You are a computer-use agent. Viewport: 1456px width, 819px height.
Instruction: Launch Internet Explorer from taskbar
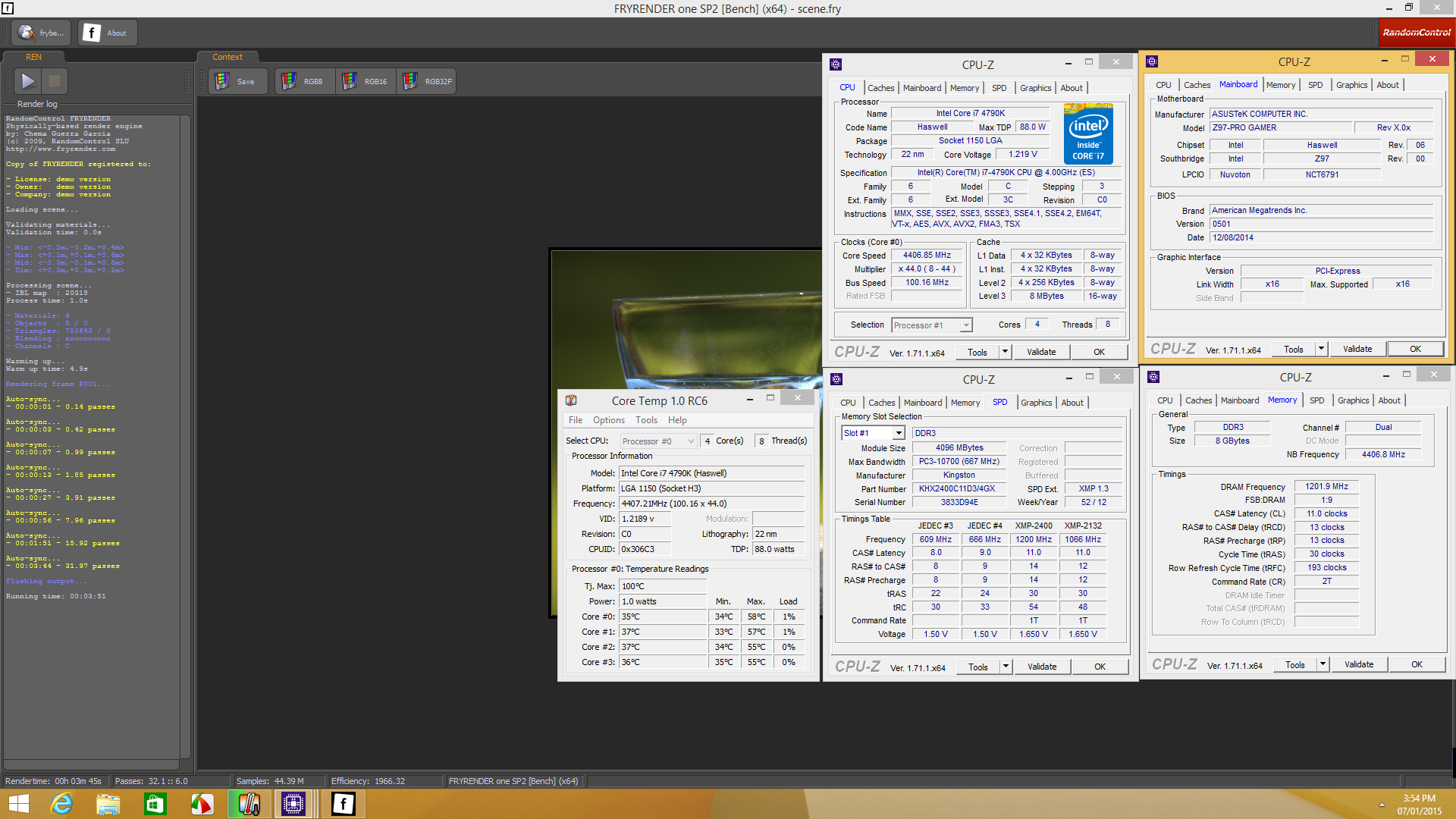(x=61, y=804)
